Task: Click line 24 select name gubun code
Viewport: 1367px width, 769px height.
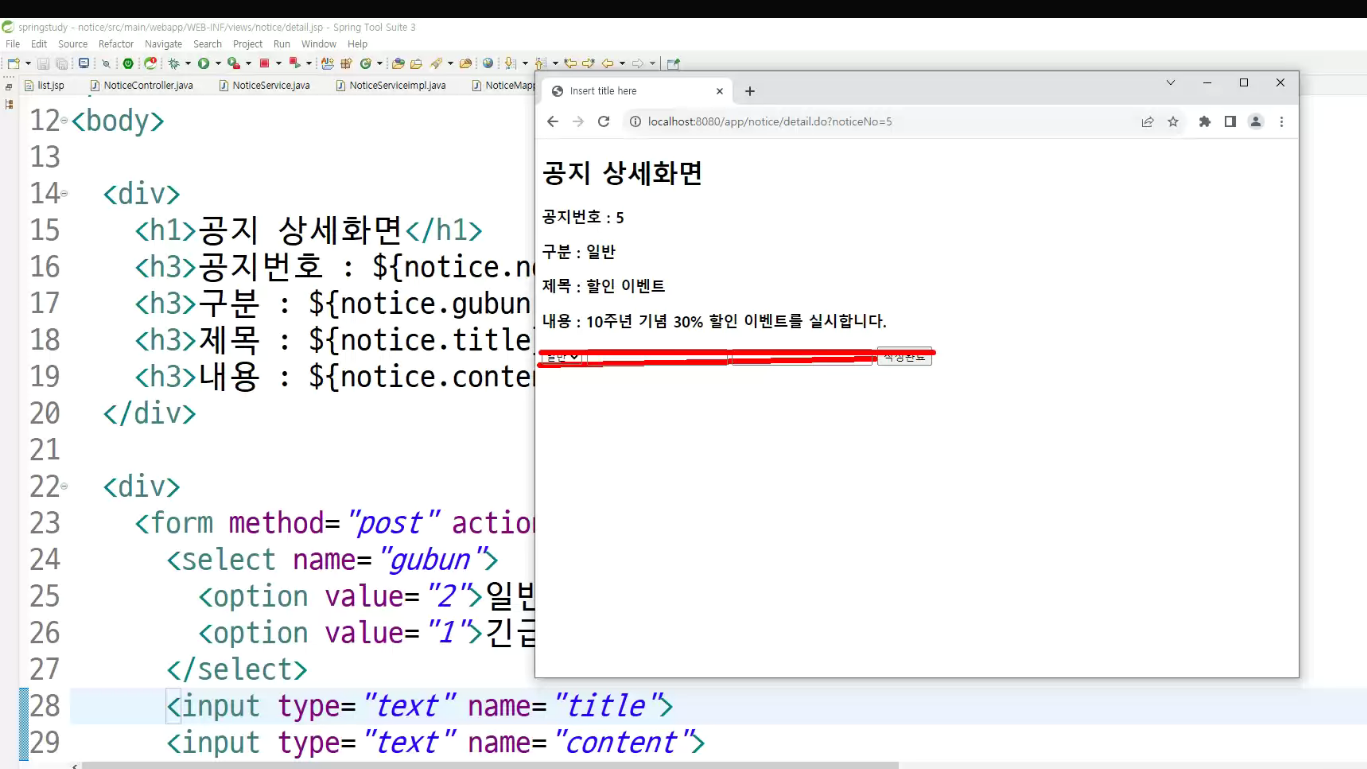Action: click(x=332, y=559)
